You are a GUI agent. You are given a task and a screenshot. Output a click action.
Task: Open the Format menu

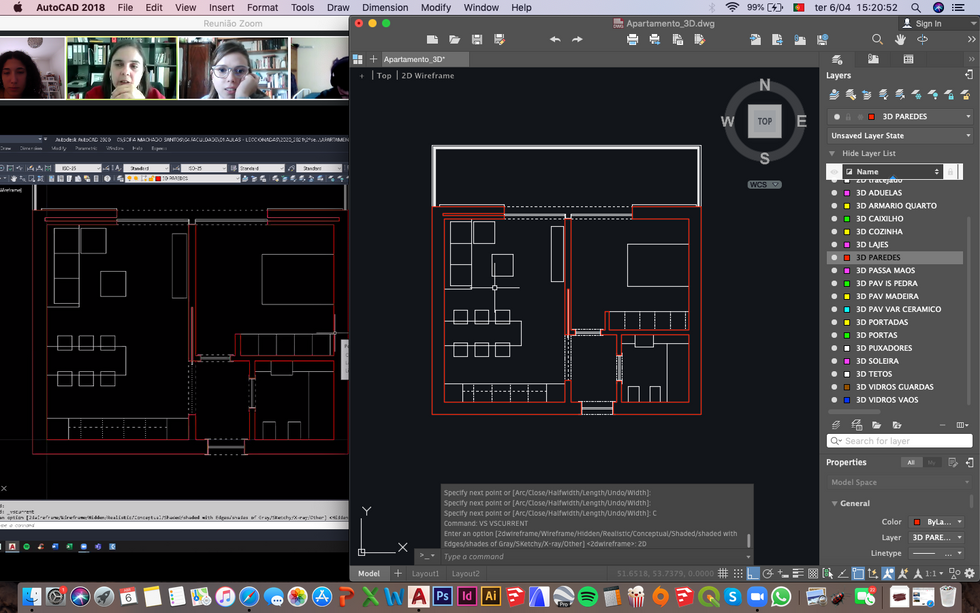262,7
